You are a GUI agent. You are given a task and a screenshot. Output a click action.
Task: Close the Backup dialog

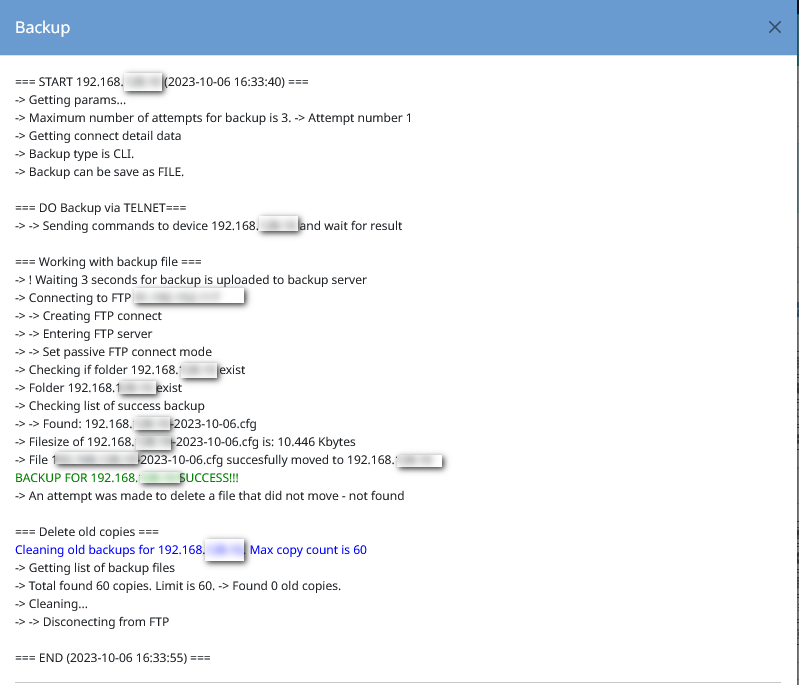775,27
